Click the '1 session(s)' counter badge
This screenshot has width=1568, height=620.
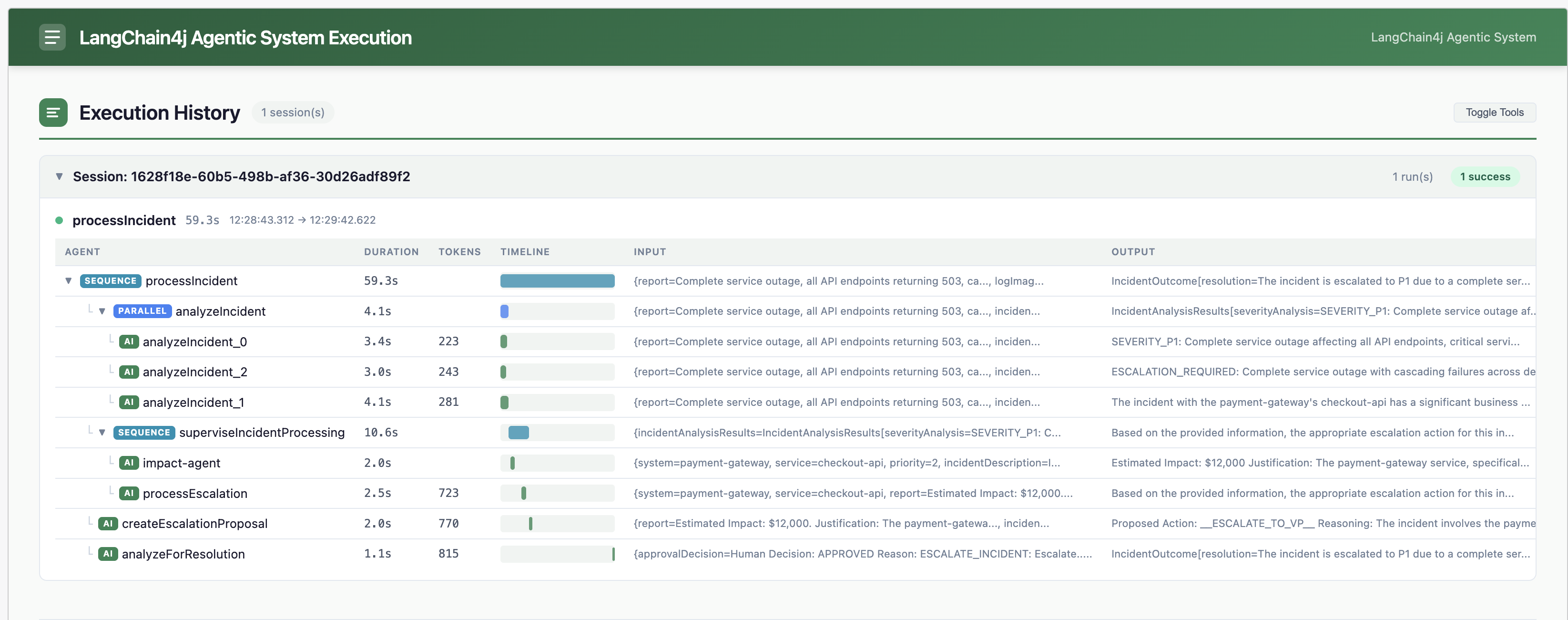(x=293, y=113)
